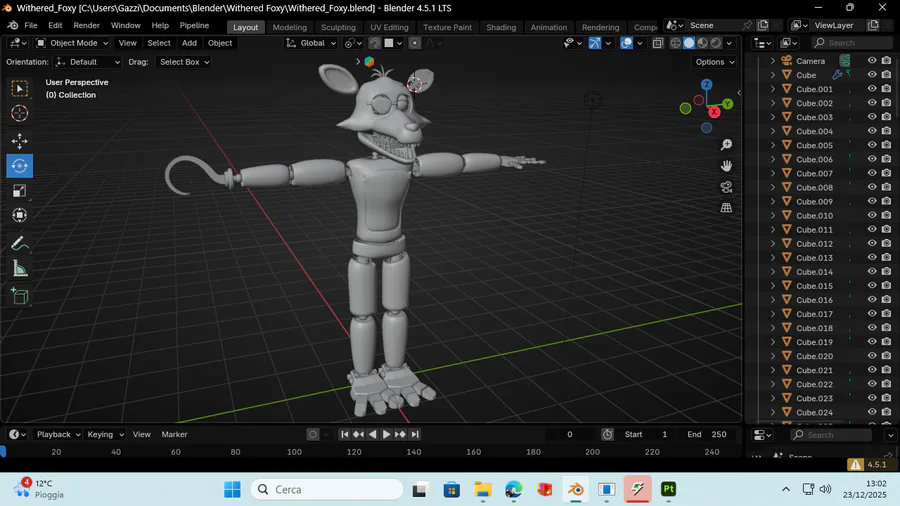Toggle snapping magnet icon
The width and height of the screenshot is (900, 506).
point(375,43)
